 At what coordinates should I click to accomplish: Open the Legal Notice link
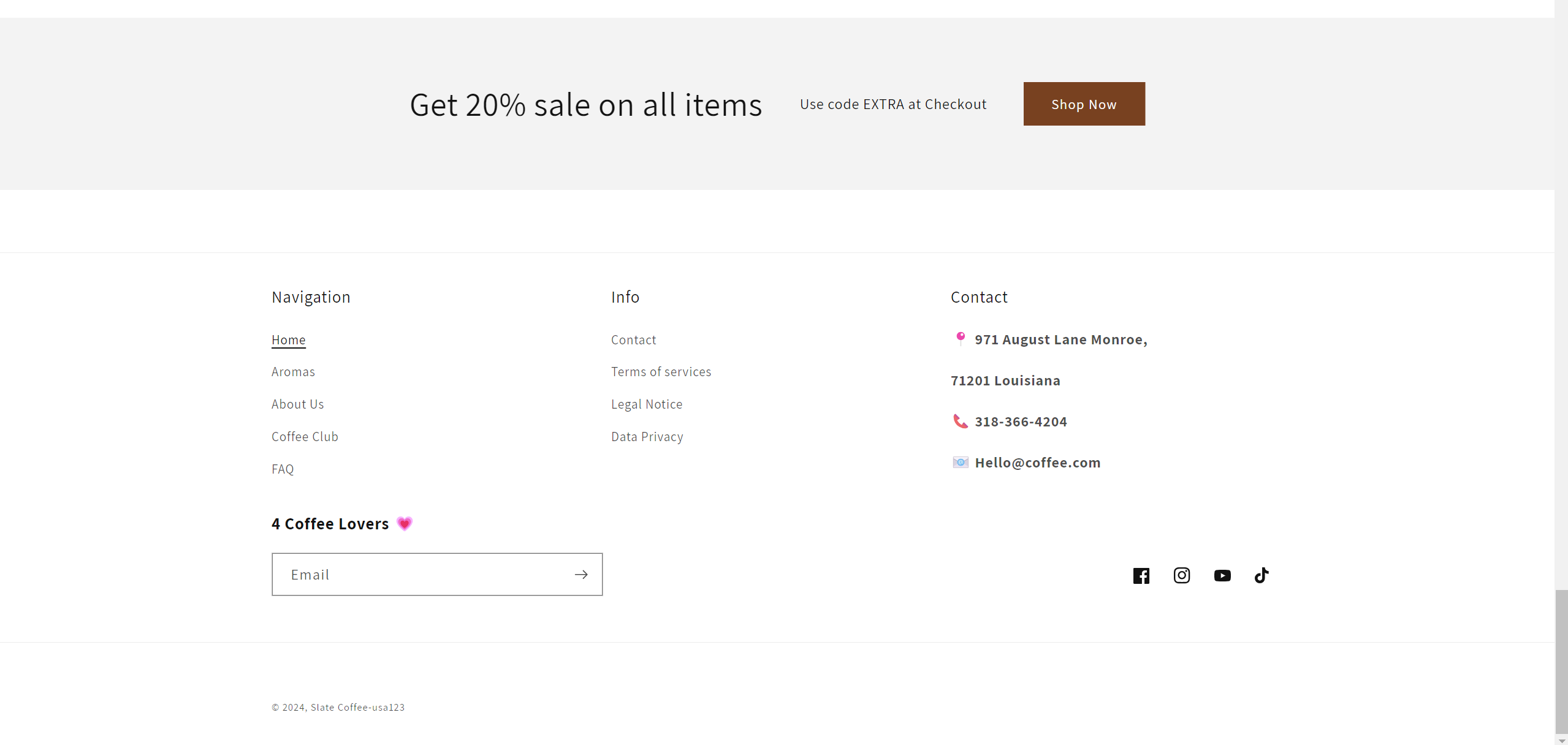tap(646, 404)
